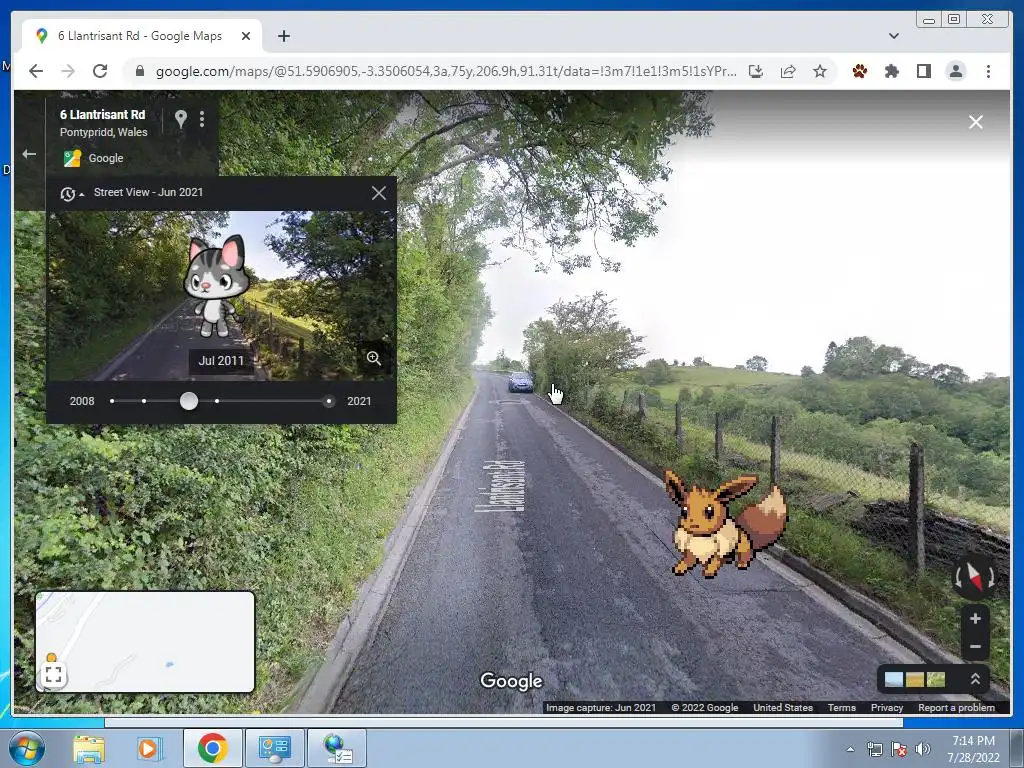Click the minimap preview
Screen dimensions: 1024x768
(x=145, y=641)
